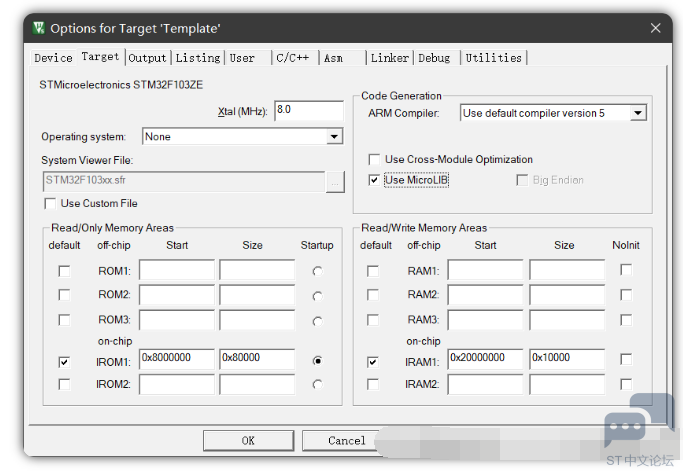
Task: Click the ROM3 Size field
Action: pyautogui.click(x=257, y=320)
